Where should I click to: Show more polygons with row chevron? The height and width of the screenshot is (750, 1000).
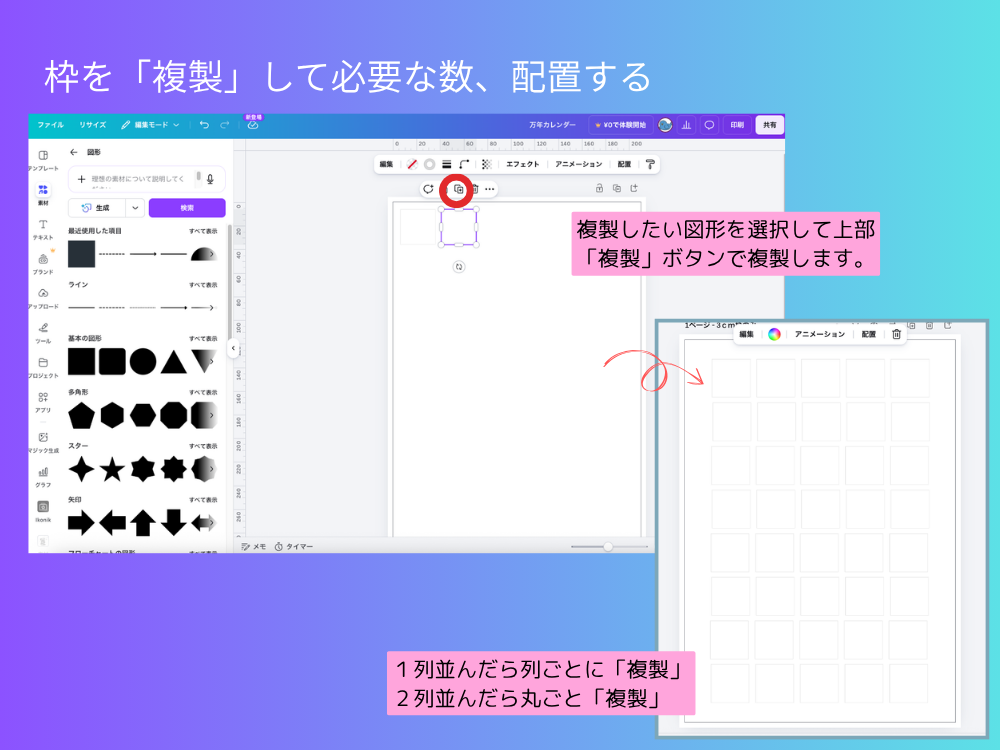(211, 415)
